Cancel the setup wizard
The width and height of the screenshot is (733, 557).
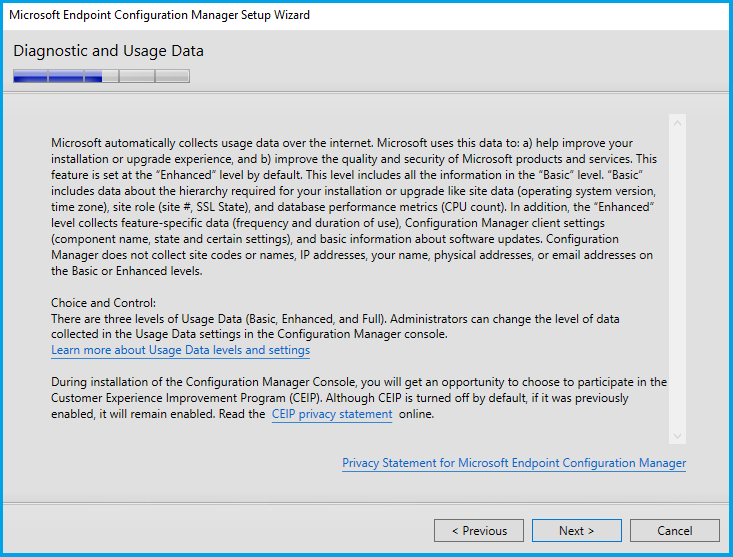(x=674, y=531)
